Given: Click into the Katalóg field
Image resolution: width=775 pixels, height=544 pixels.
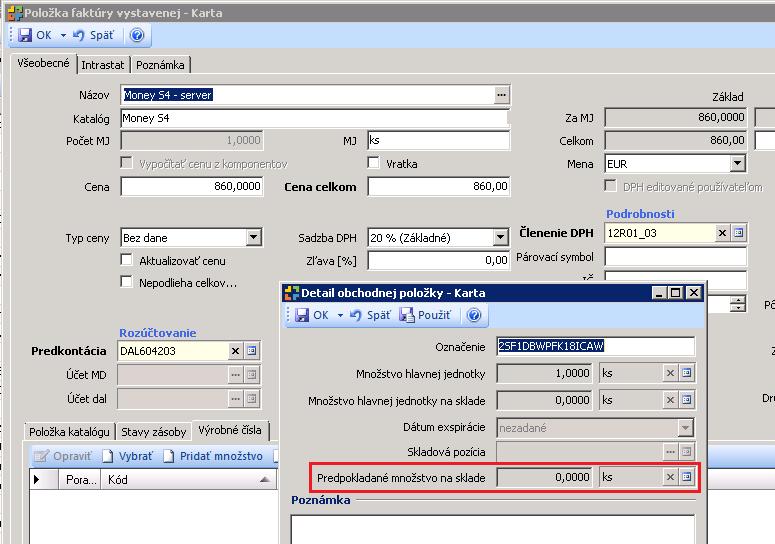Looking at the screenshot, I should tap(314, 118).
